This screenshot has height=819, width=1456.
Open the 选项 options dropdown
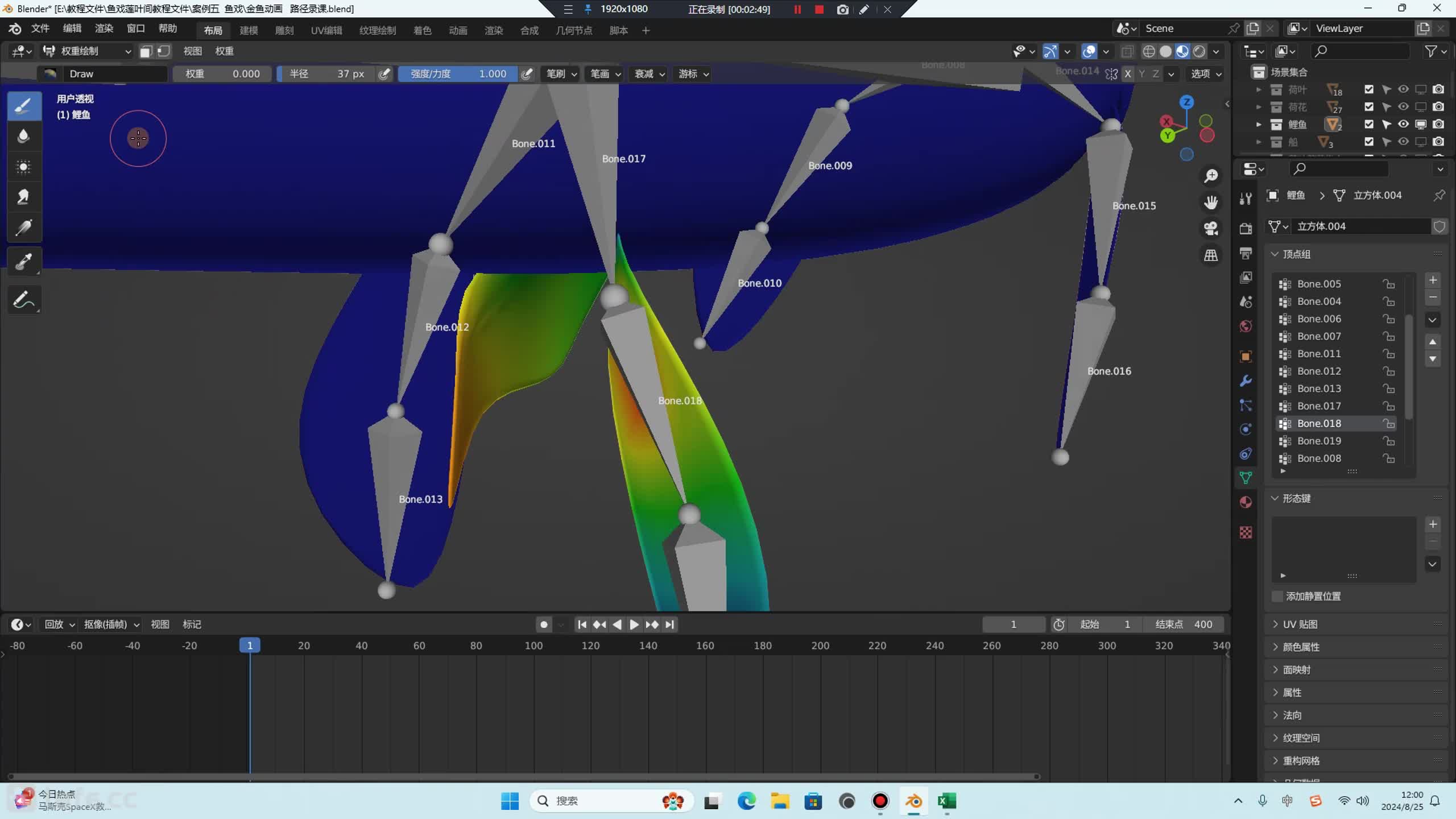[1206, 74]
